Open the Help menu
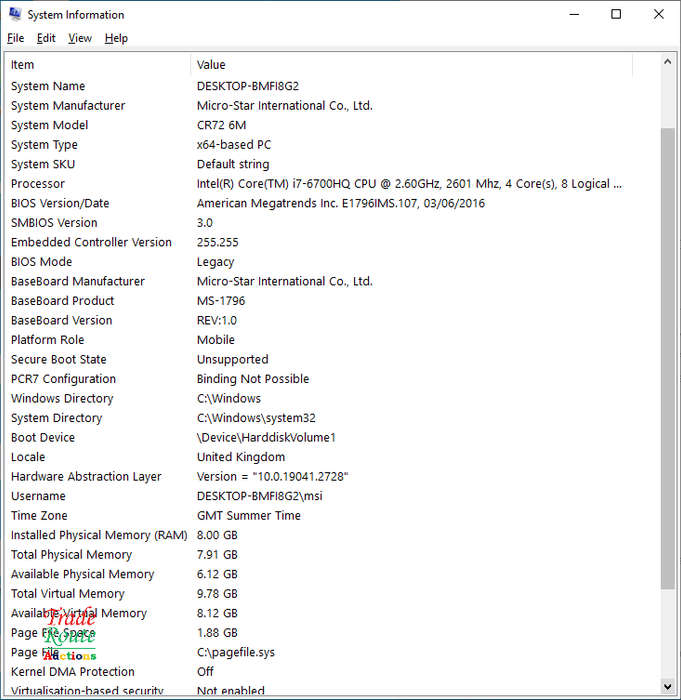This screenshot has height=700, width=681. tap(116, 38)
